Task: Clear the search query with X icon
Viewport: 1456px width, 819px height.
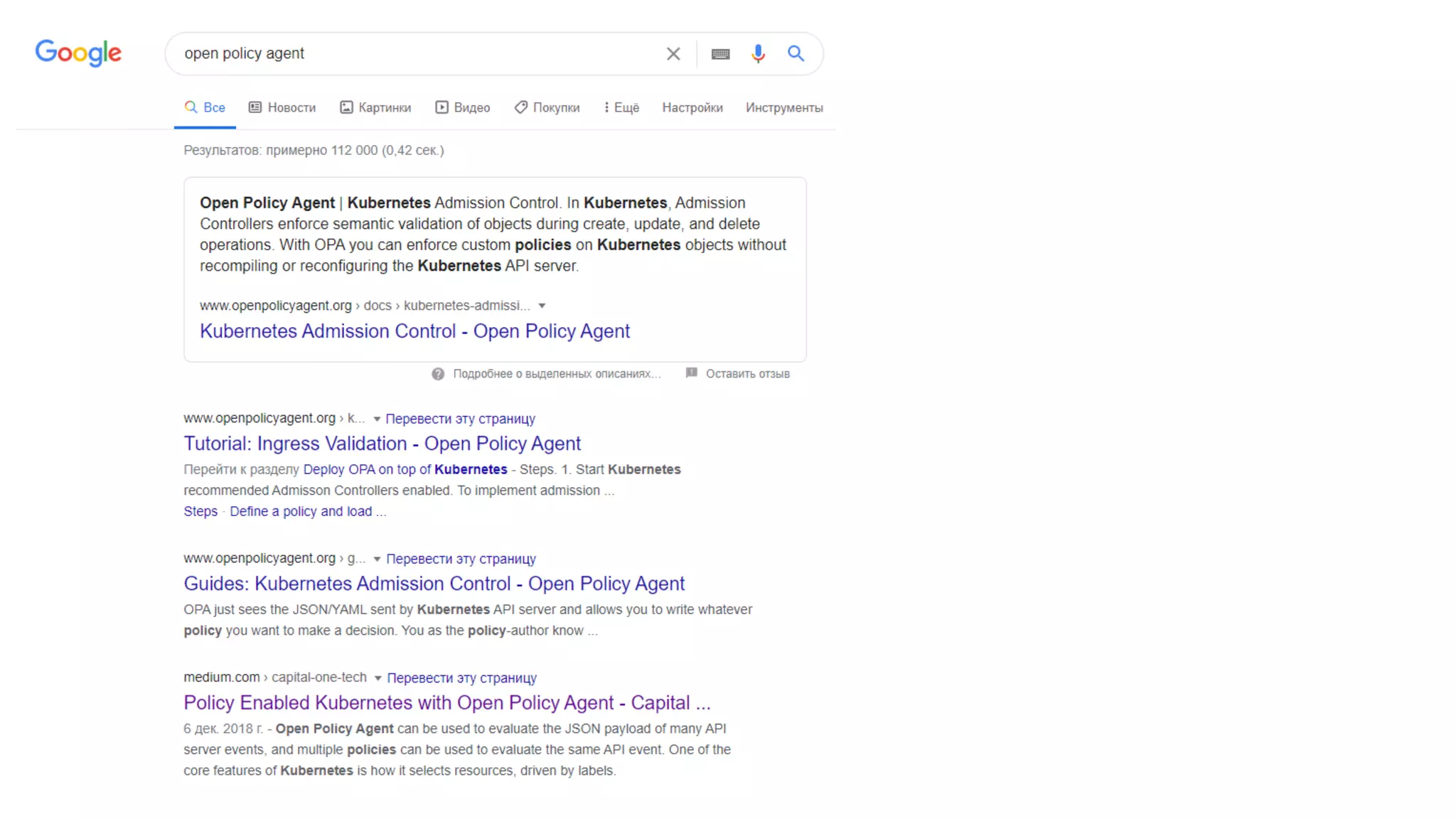Action: click(673, 54)
